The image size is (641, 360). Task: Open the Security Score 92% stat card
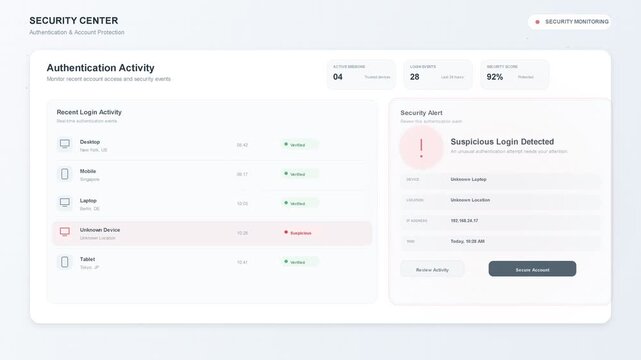(x=515, y=74)
